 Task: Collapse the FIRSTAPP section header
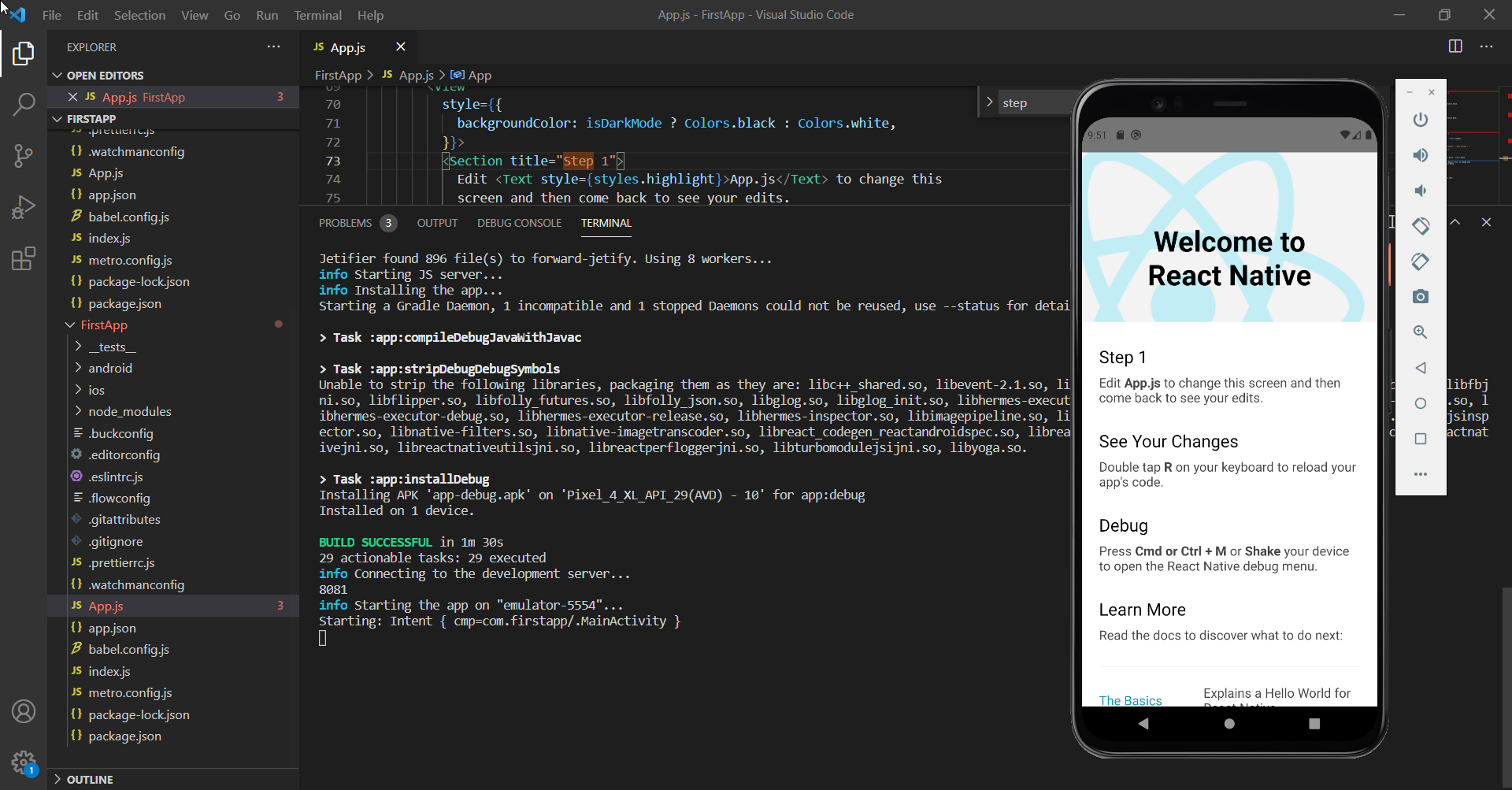[173, 119]
